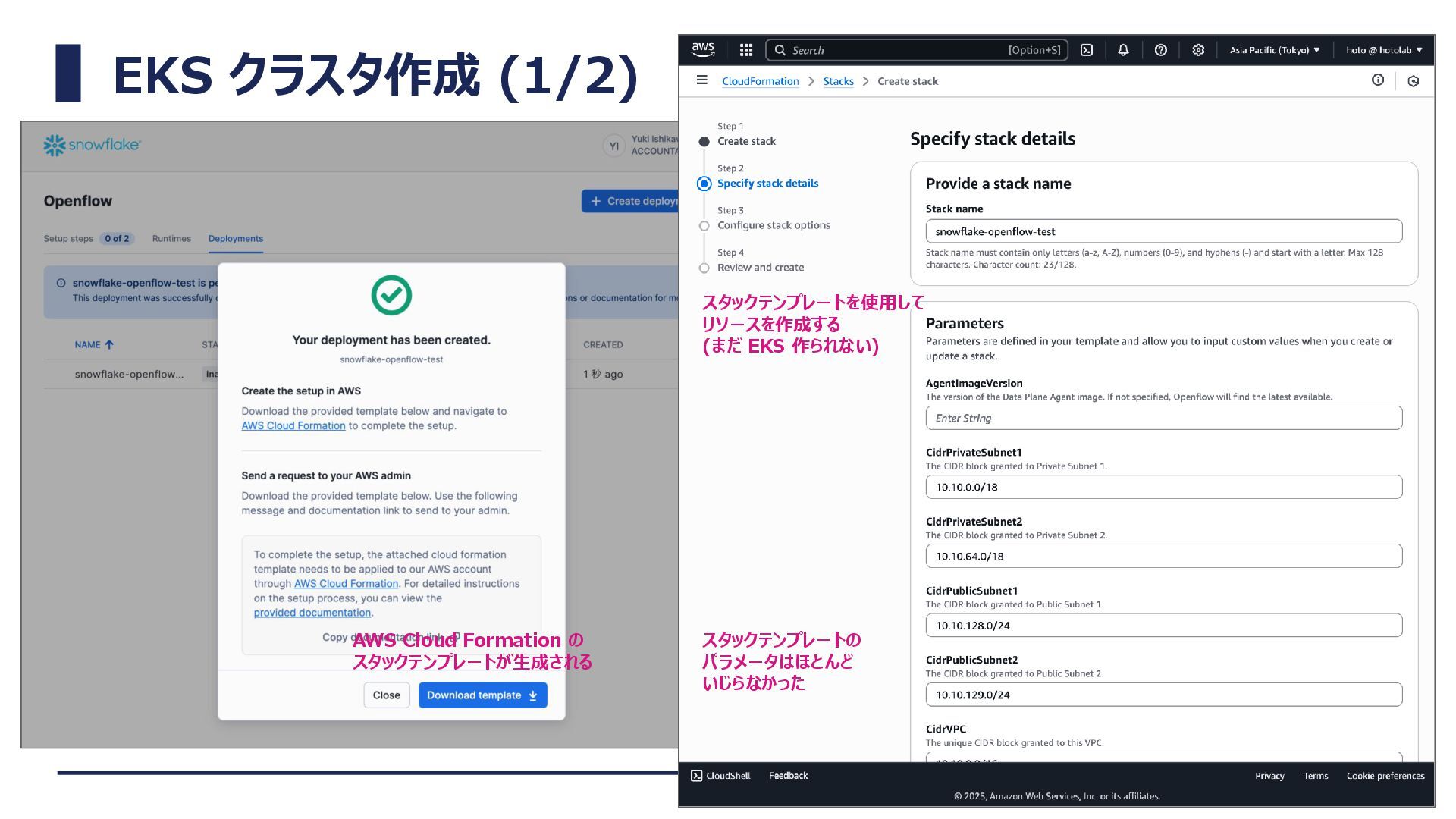Viewport: 1456px width, 819px height.
Task: Open the AWS help question icon
Action: pos(1160,50)
